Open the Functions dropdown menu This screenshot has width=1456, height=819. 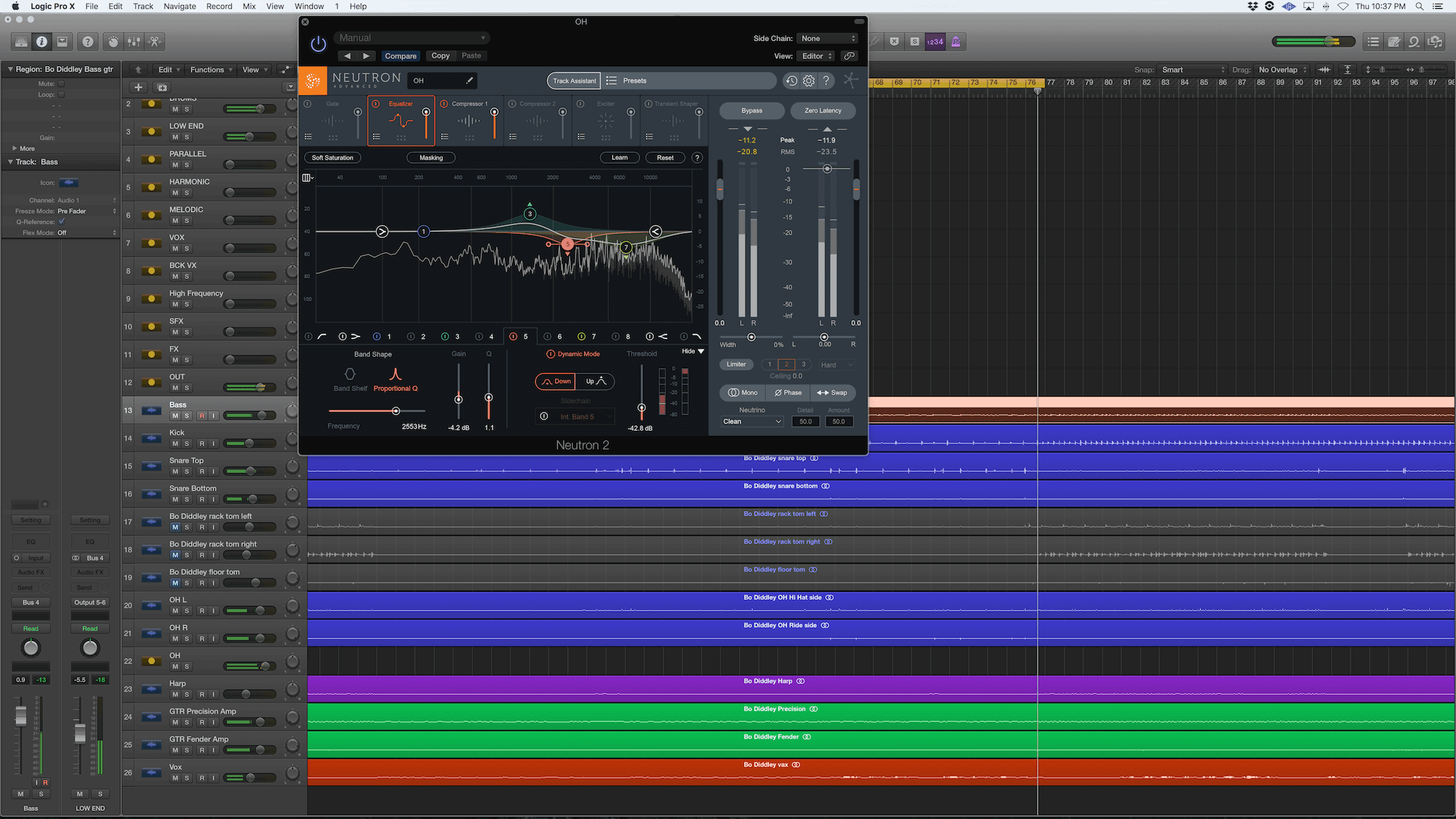(211, 69)
